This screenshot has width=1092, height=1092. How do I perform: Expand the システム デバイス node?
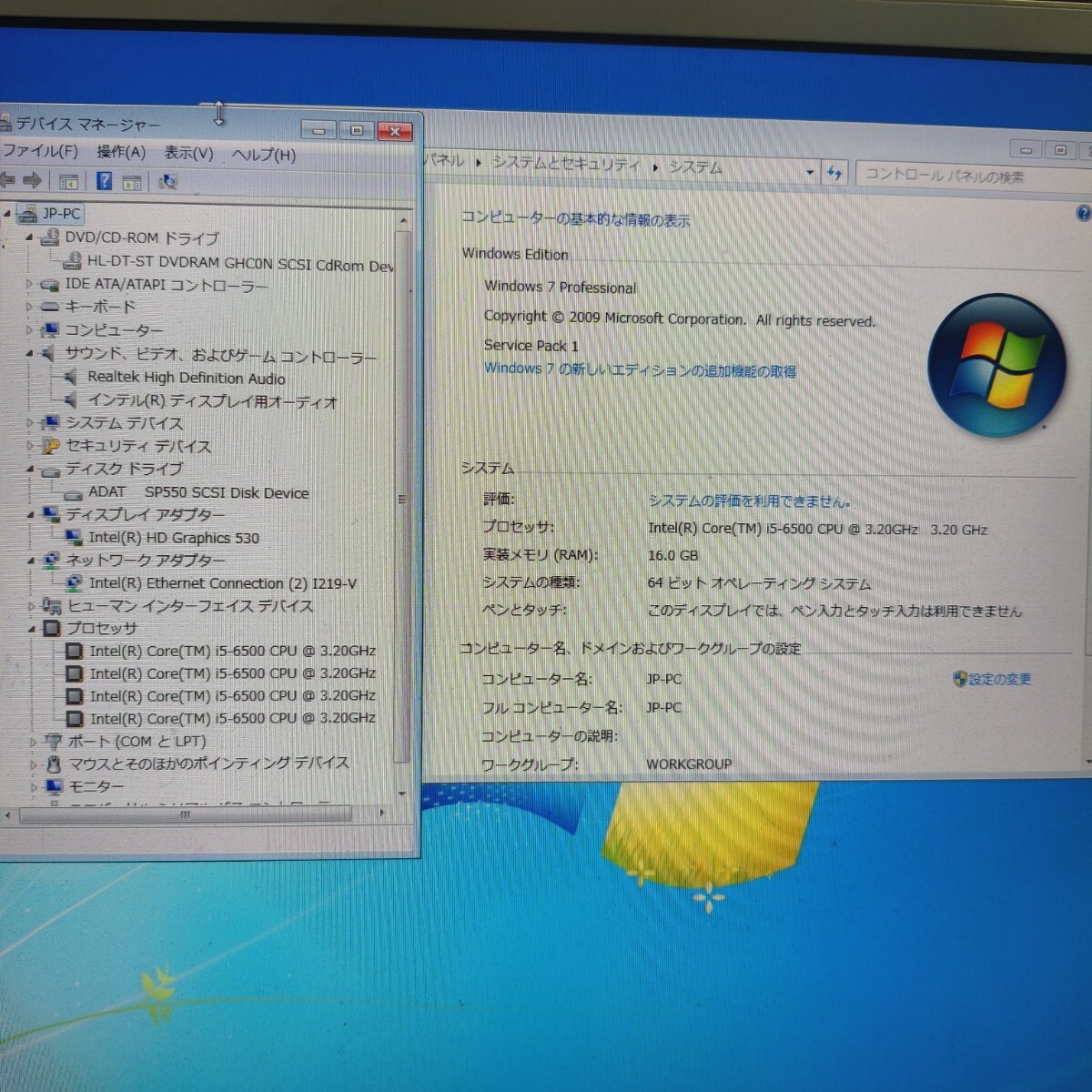coord(30,423)
